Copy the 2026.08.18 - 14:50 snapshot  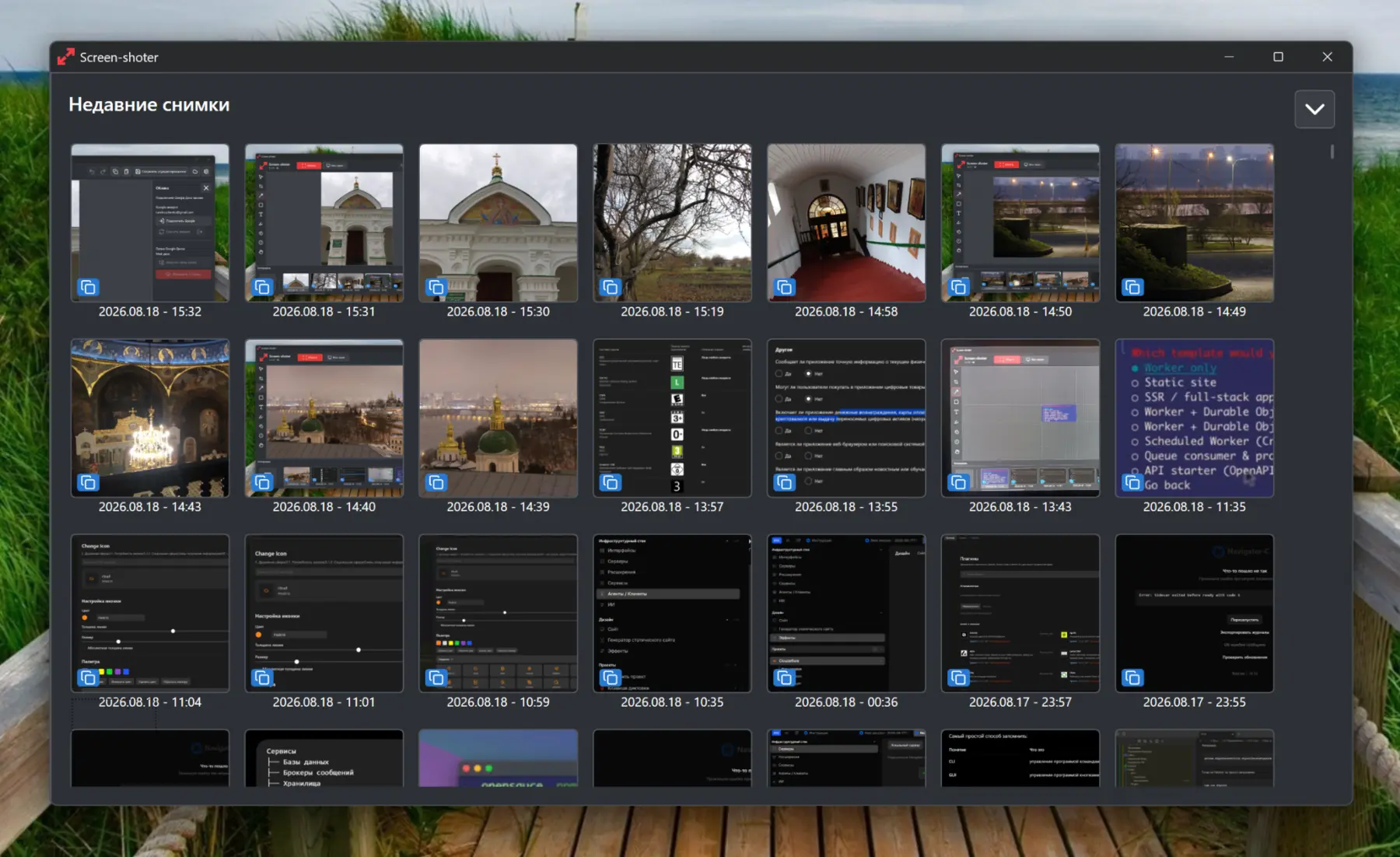click(959, 288)
